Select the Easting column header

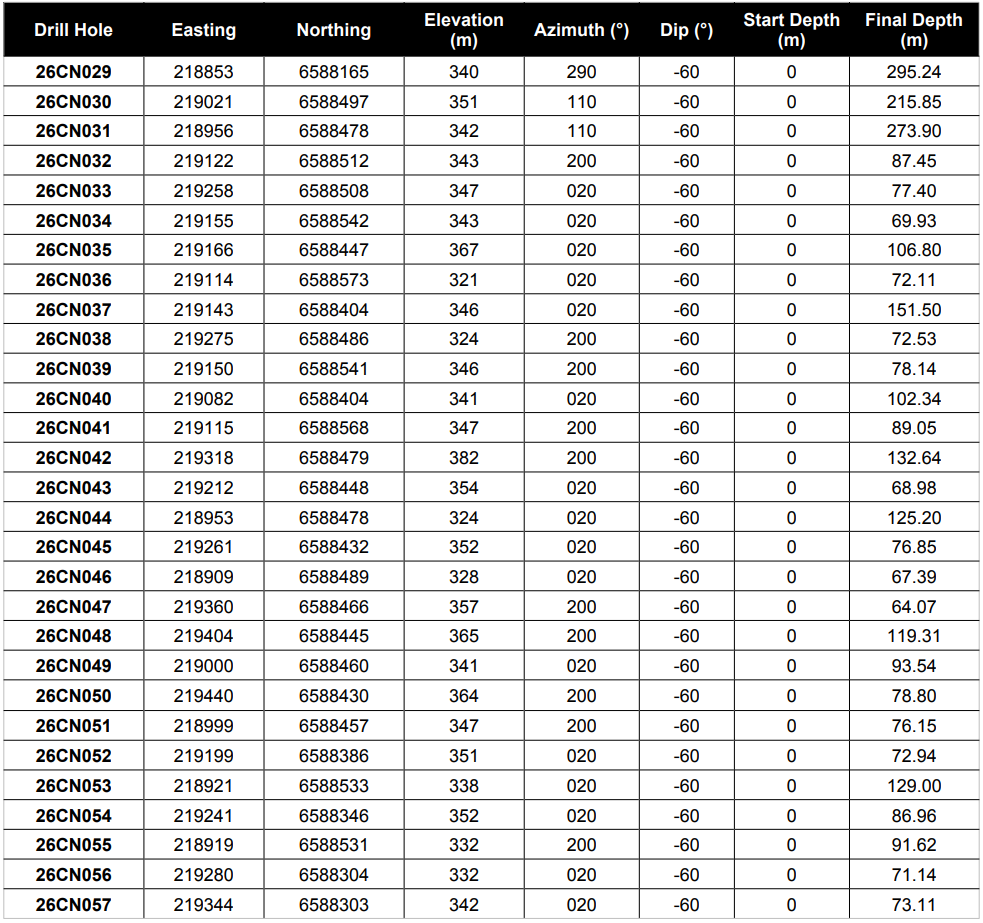point(204,30)
